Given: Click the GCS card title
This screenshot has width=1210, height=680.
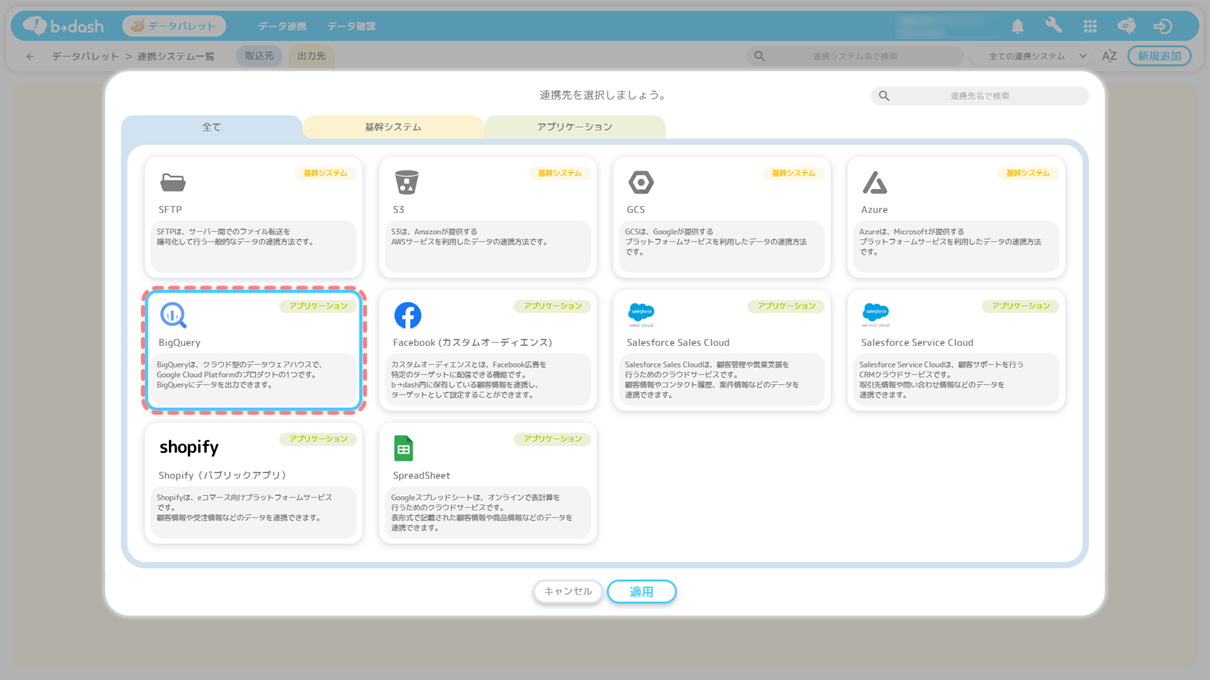Looking at the screenshot, I should [x=636, y=210].
